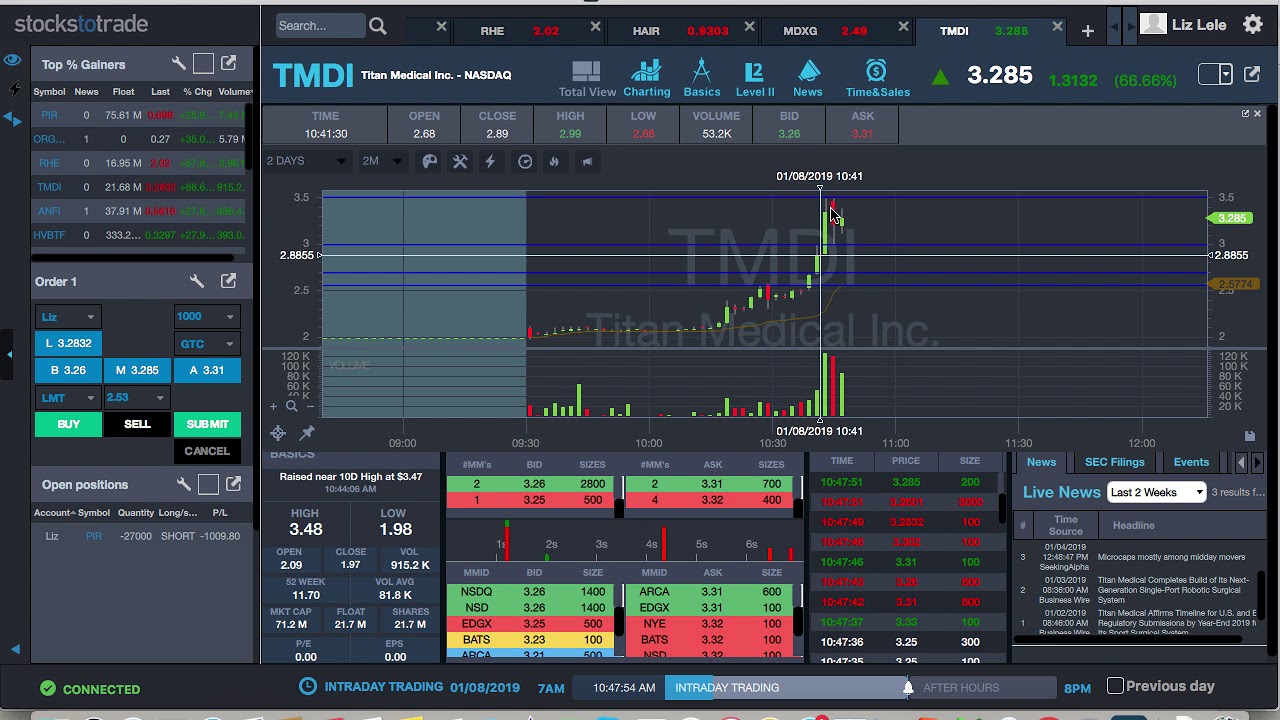Check the Previous day checkbox
Image resolution: width=1280 pixels, height=720 pixels.
[1116, 686]
